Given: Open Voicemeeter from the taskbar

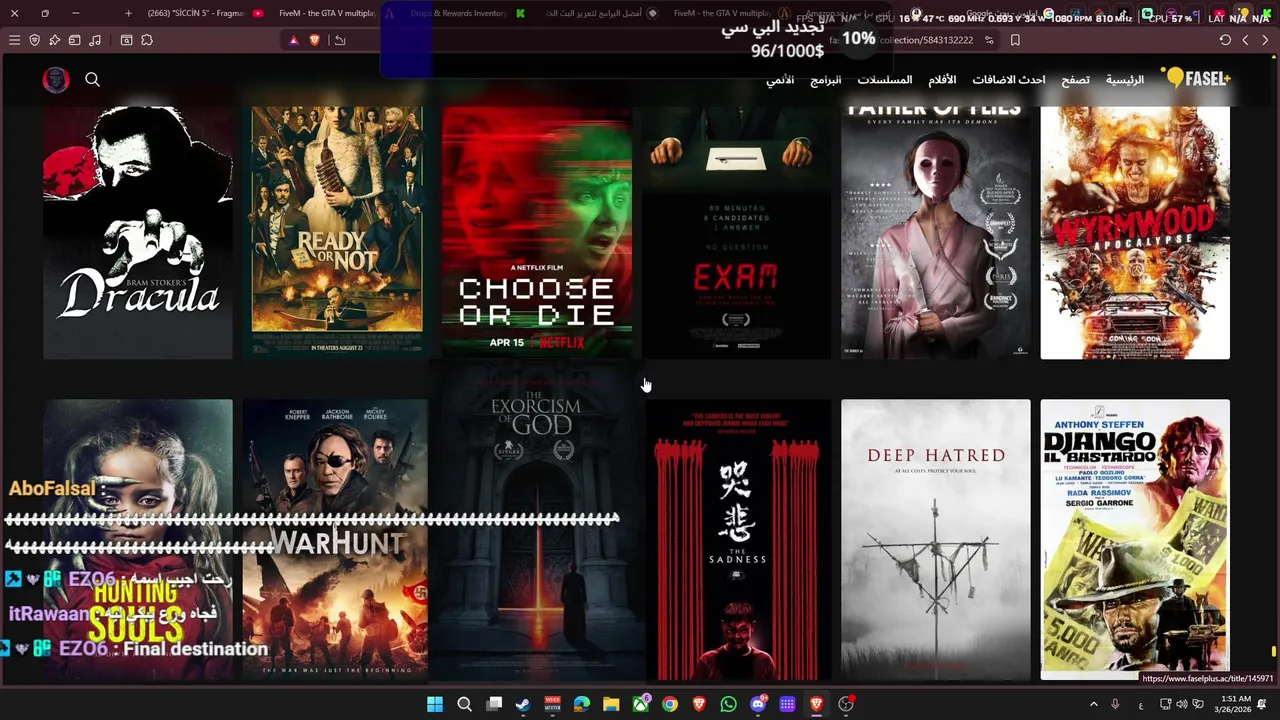Looking at the screenshot, I should click(552, 704).
